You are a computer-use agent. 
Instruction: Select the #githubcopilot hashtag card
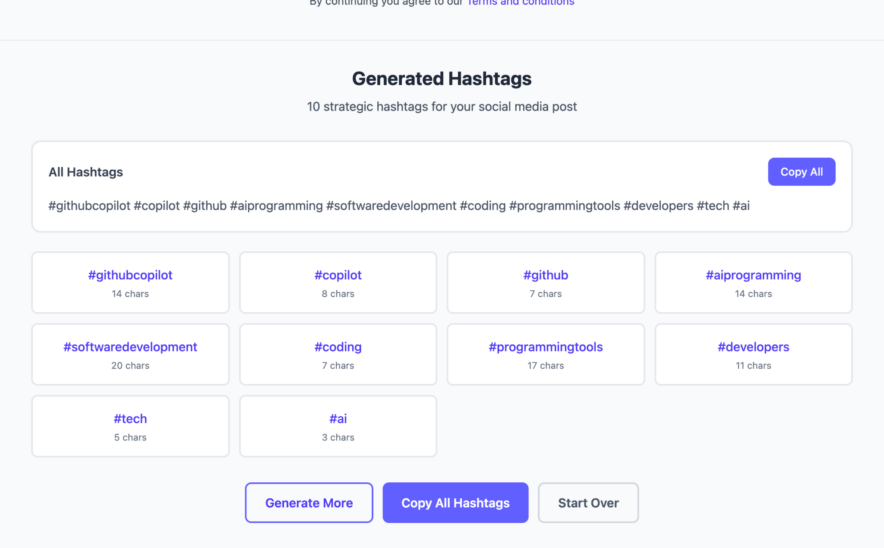click(130, 282)
